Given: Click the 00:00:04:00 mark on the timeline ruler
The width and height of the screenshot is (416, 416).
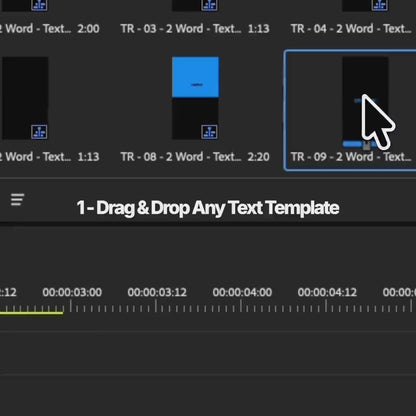Looking at the screenshot, I should (242, 292).
